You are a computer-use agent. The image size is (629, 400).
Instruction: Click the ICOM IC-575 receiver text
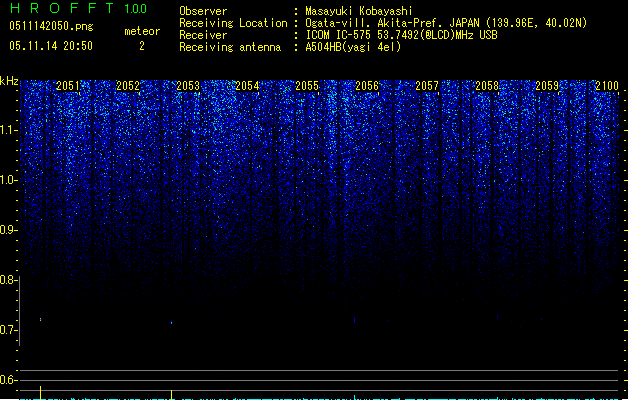tap(401, 35)
